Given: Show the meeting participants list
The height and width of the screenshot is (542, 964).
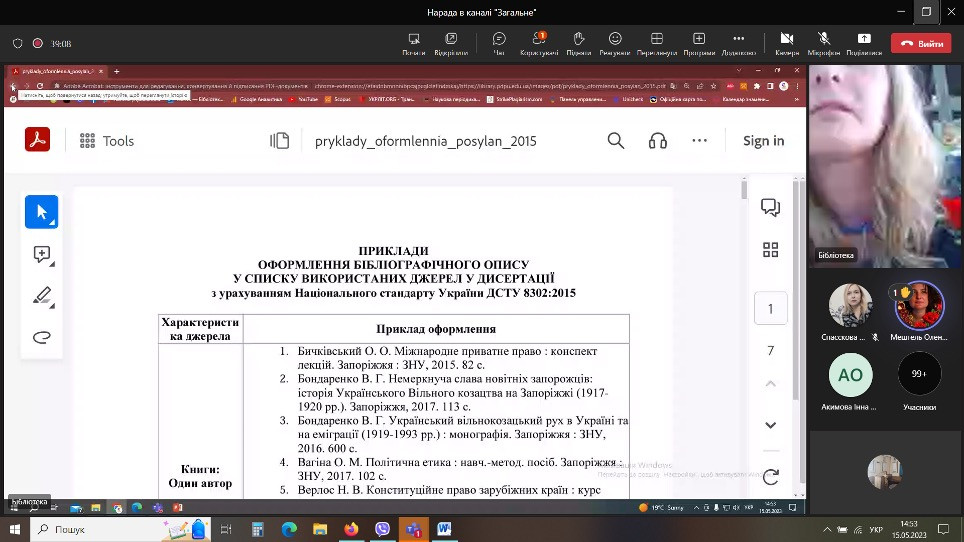Looking at the screenshot, I should [x=539, y=42].
